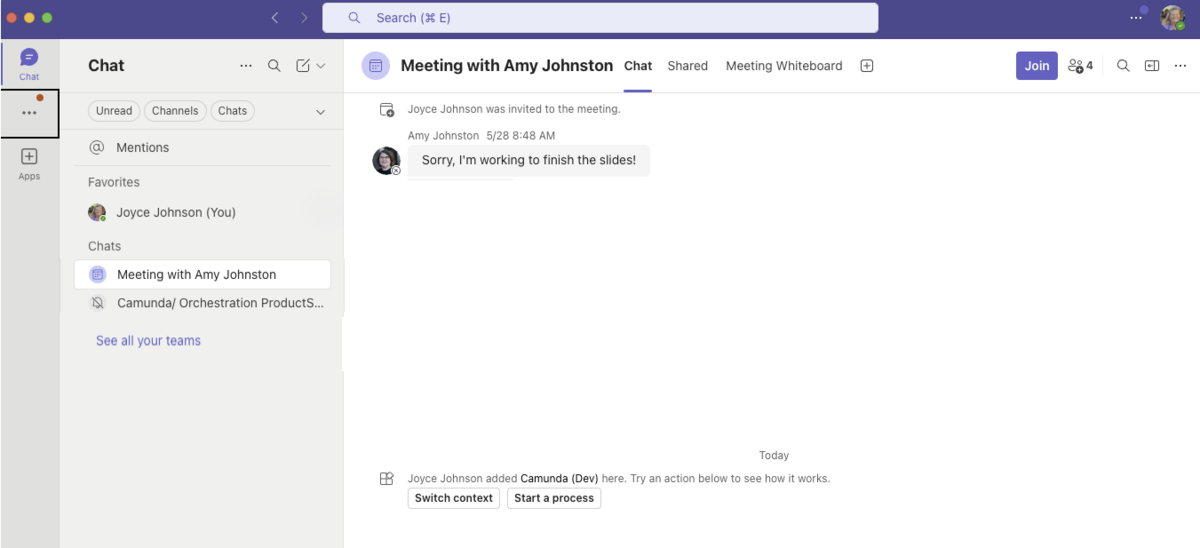Screen dimensions: 1200x548
Task: Click timestamp '5/28 8:48 AM'
Action: 521,136
